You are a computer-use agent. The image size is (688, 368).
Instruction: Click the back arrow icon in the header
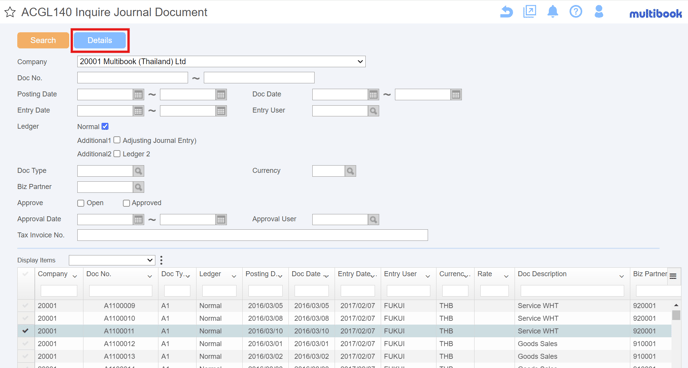[x=506, y=12]
